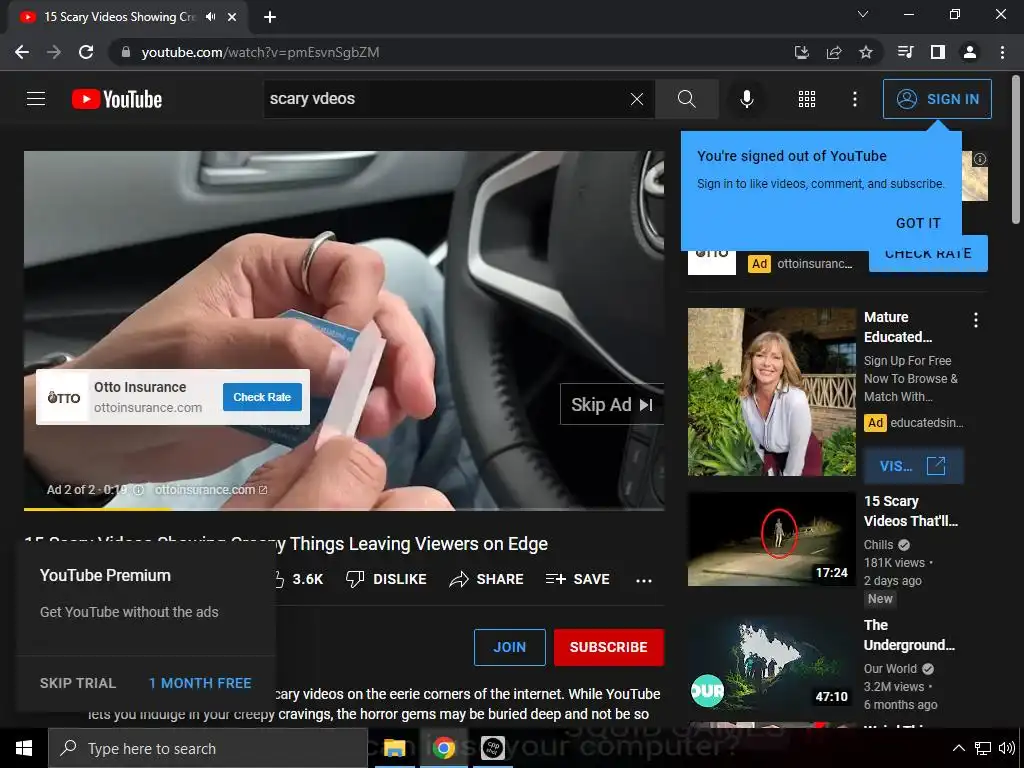Click the JOIN channel button

(x=509, y=647)
